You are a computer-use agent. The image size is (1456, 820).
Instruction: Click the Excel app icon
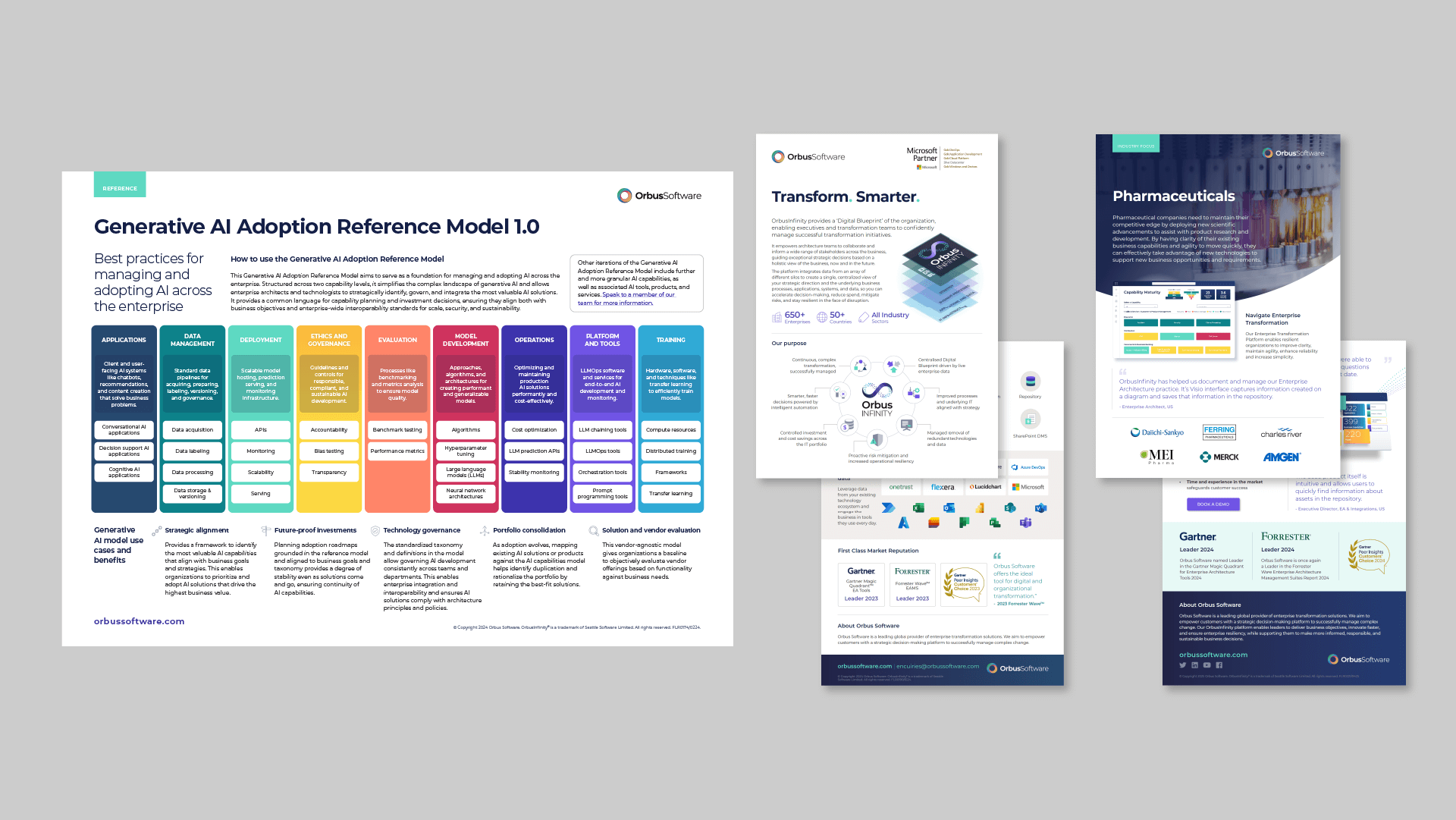pos(918,507)
